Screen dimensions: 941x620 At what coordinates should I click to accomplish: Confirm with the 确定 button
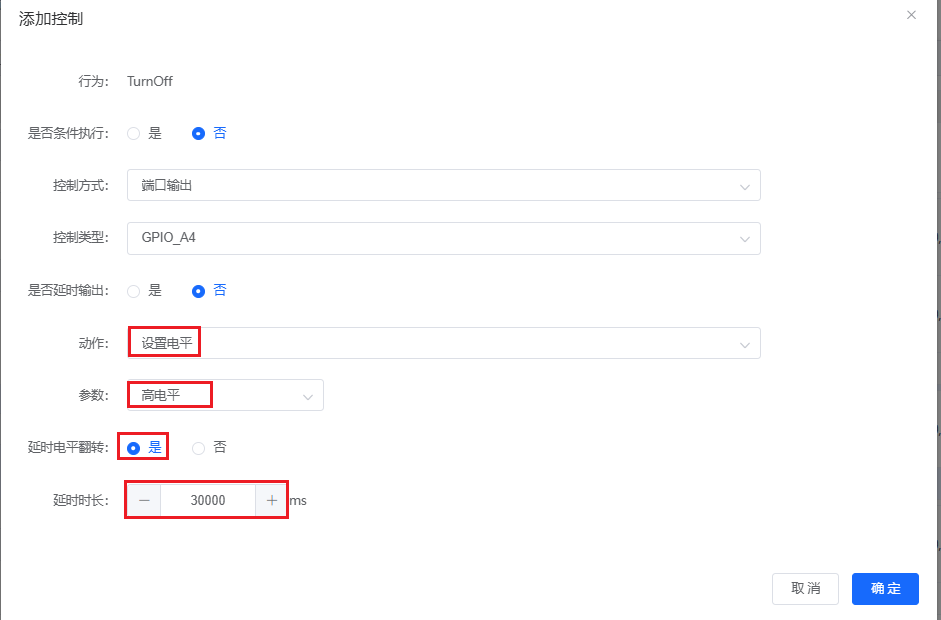click(885, 589)
